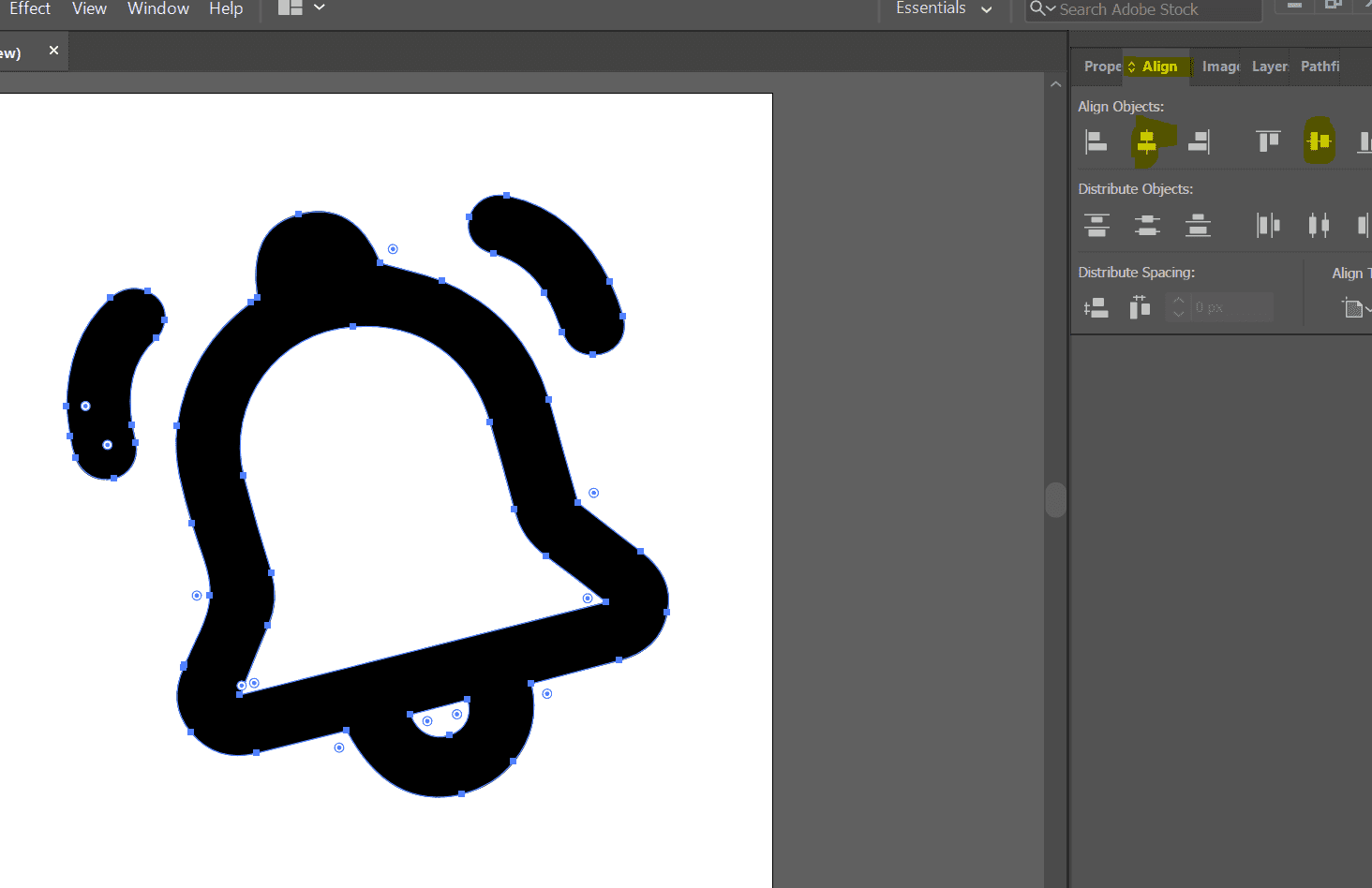Click the search magnifier dropdown icon

tap(1042, 9)
